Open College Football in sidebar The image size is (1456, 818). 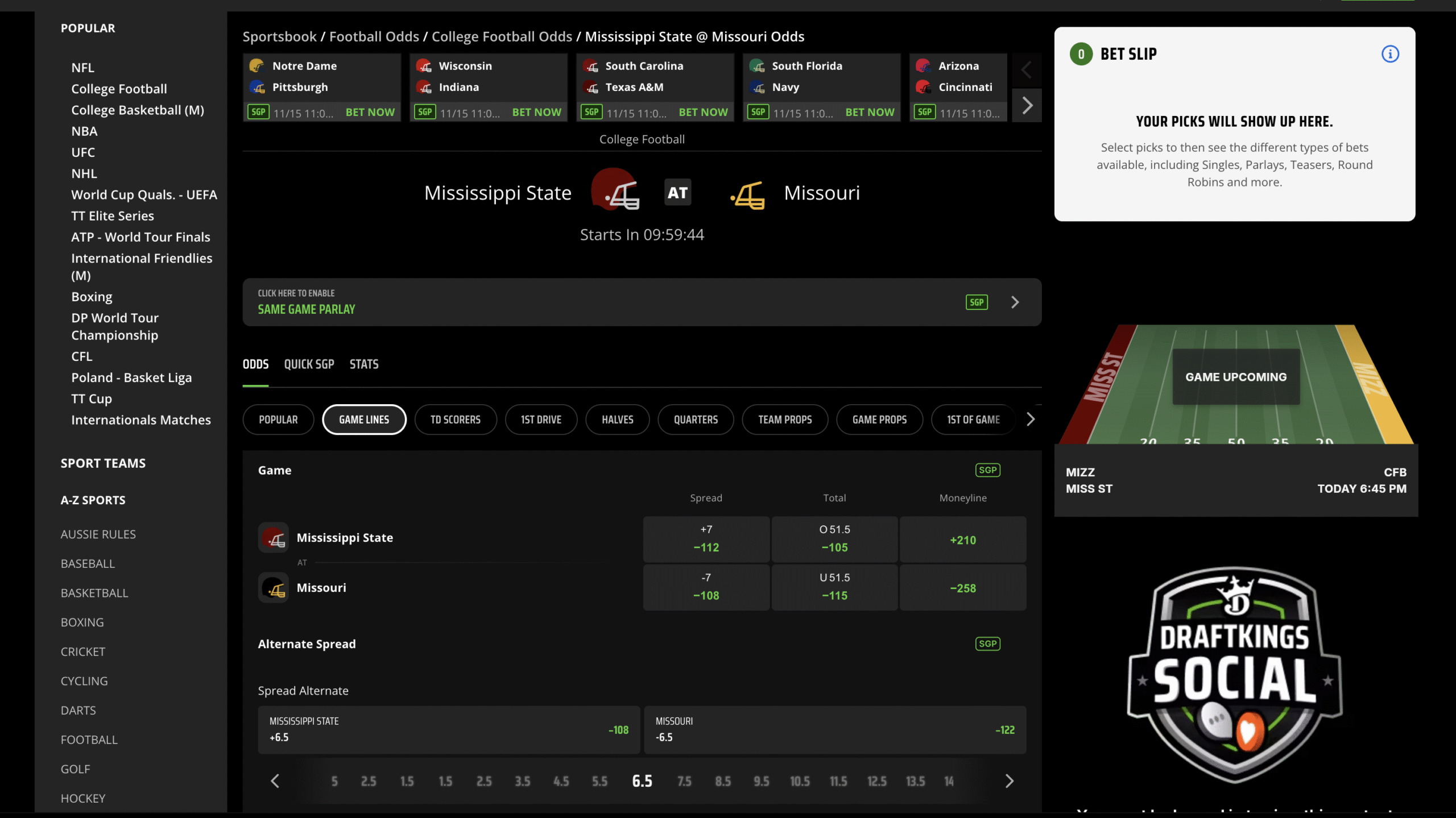(119, 89)
